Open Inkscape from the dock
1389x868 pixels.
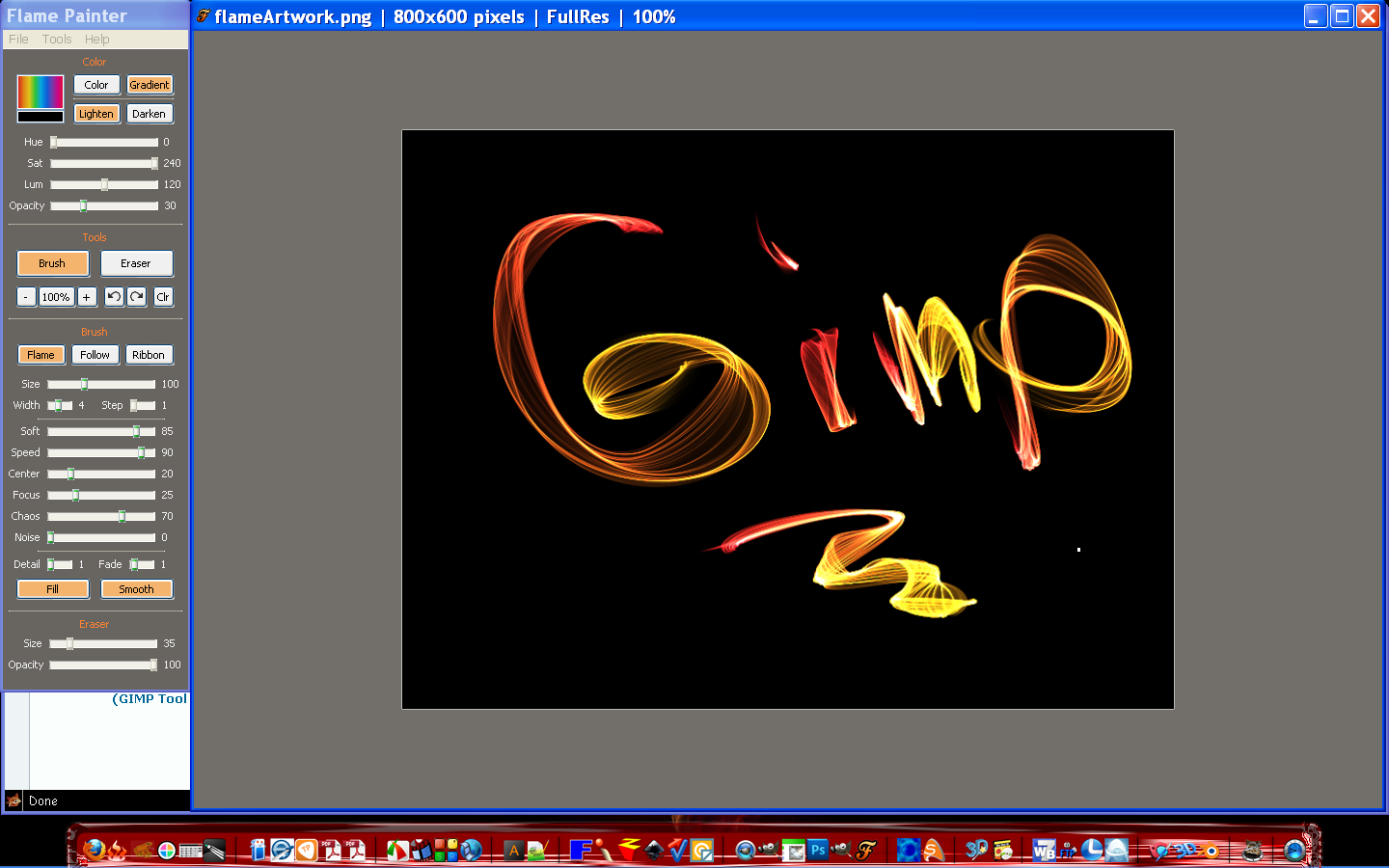(x=654, y=850)
